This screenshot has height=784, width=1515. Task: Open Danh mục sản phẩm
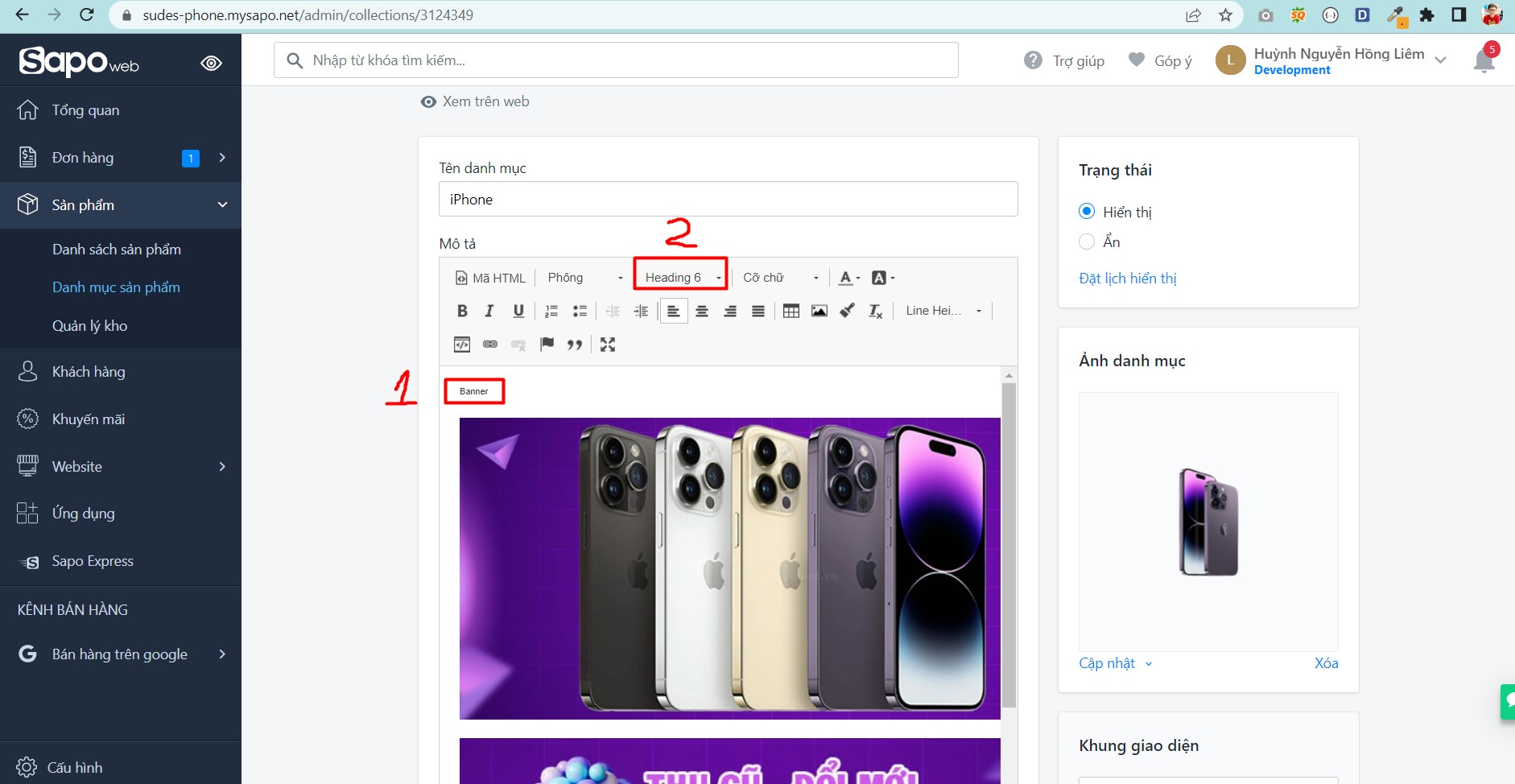click(x=116, y=287)
